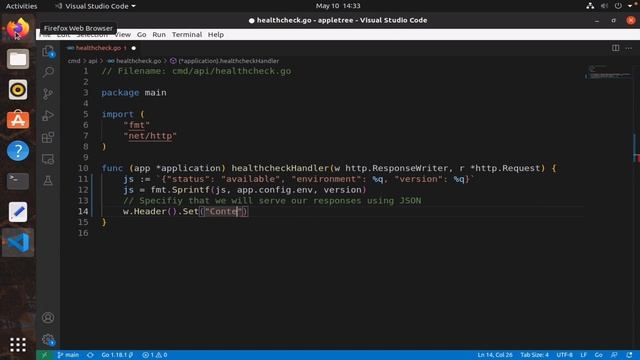Open the Go menu
This screenshot has height=360, width=640.
coord(142,35)
